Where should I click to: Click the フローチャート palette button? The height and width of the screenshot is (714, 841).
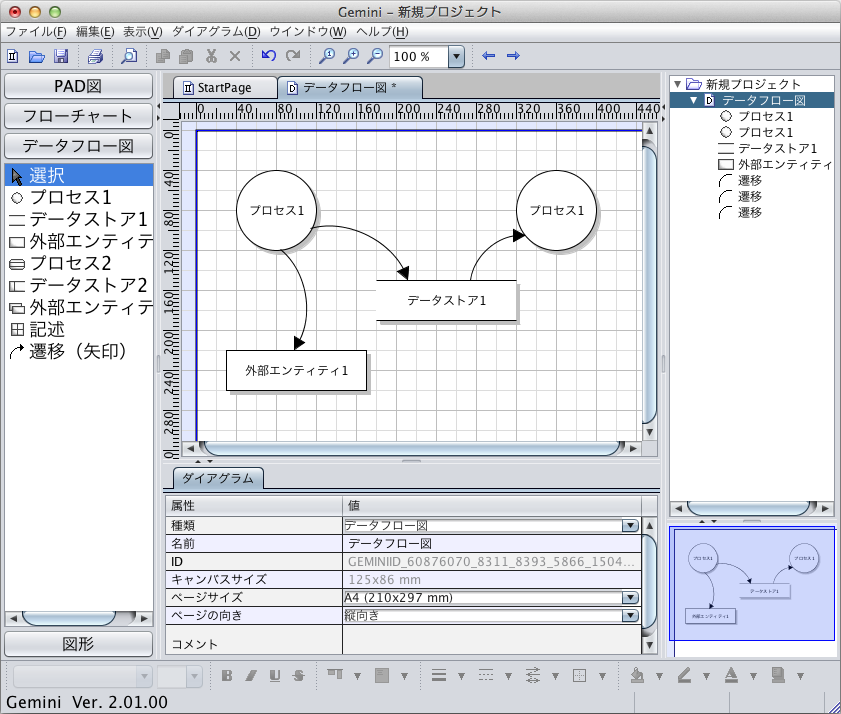[78, 116]
